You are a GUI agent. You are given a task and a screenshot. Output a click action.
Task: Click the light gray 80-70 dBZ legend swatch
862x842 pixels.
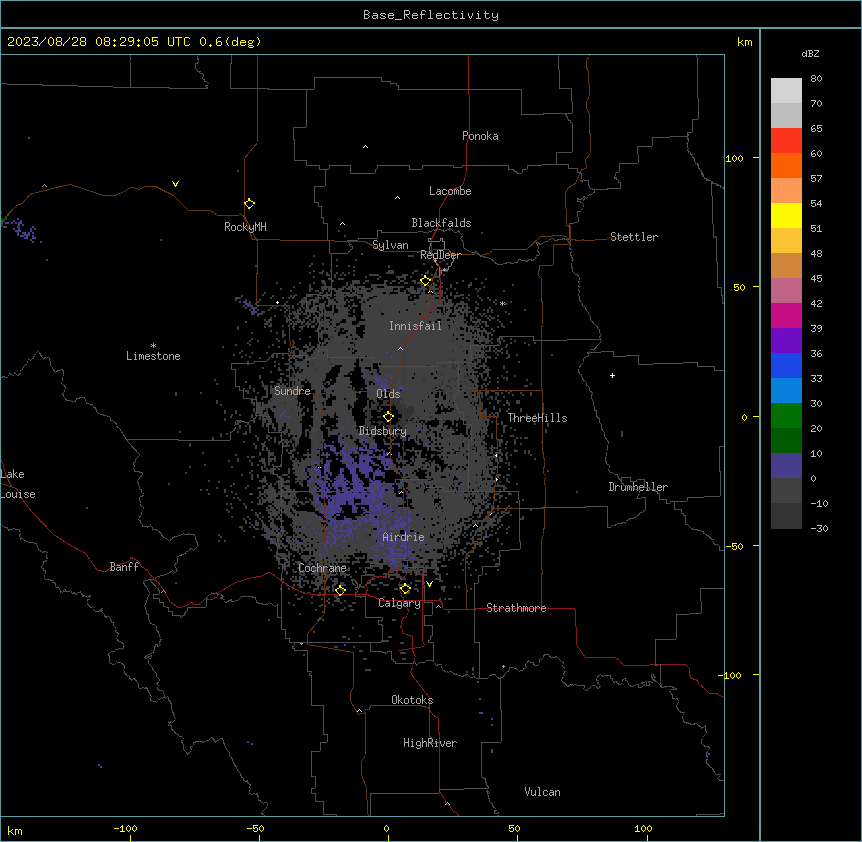tap(786, 91)
